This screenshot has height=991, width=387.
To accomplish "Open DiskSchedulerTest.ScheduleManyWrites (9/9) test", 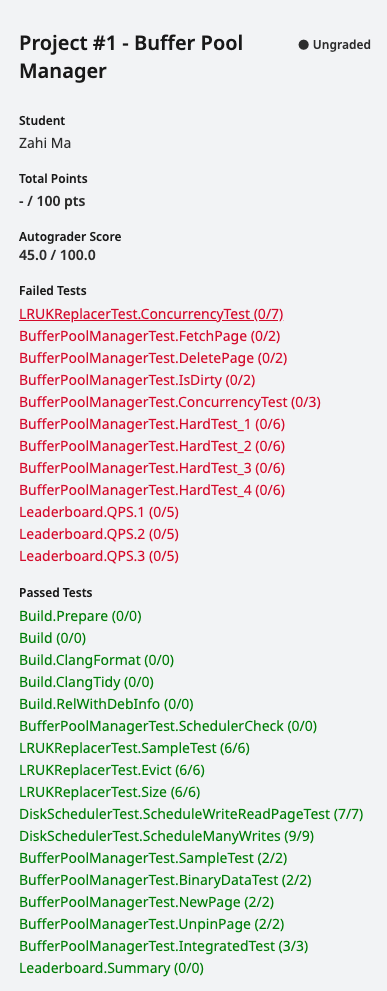I will (167, 836).
